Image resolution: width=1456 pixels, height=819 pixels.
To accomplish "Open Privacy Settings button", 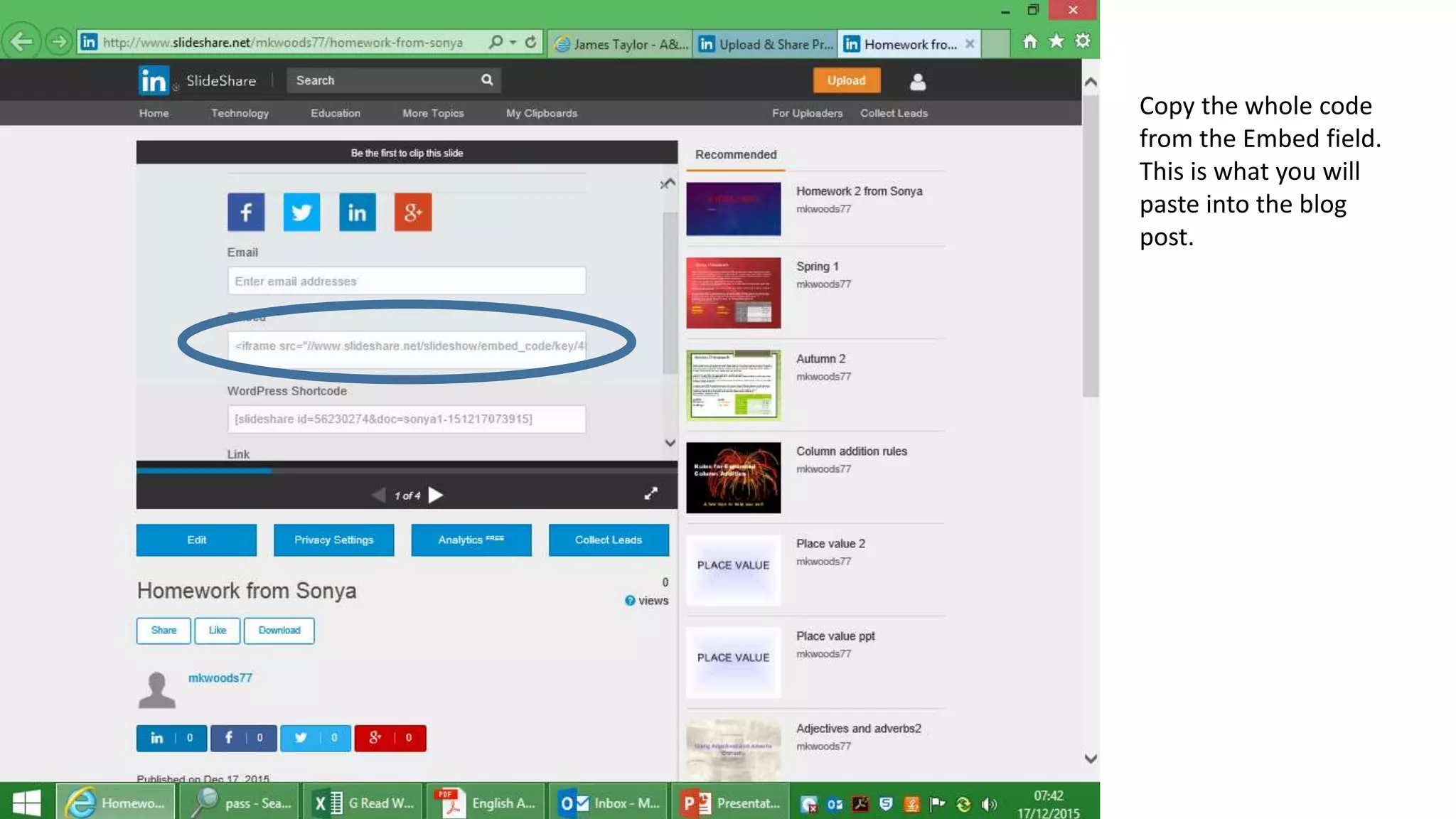I will (x=333, y=540).
